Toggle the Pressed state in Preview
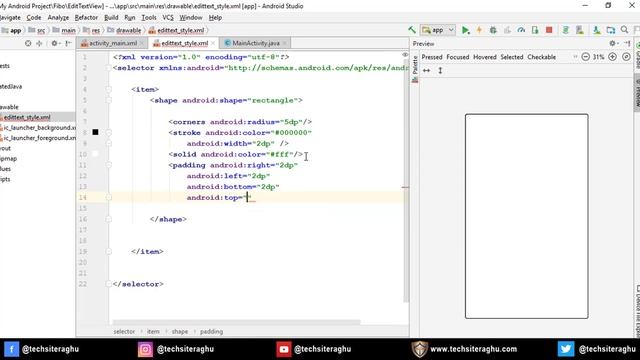 click(432, 57)
